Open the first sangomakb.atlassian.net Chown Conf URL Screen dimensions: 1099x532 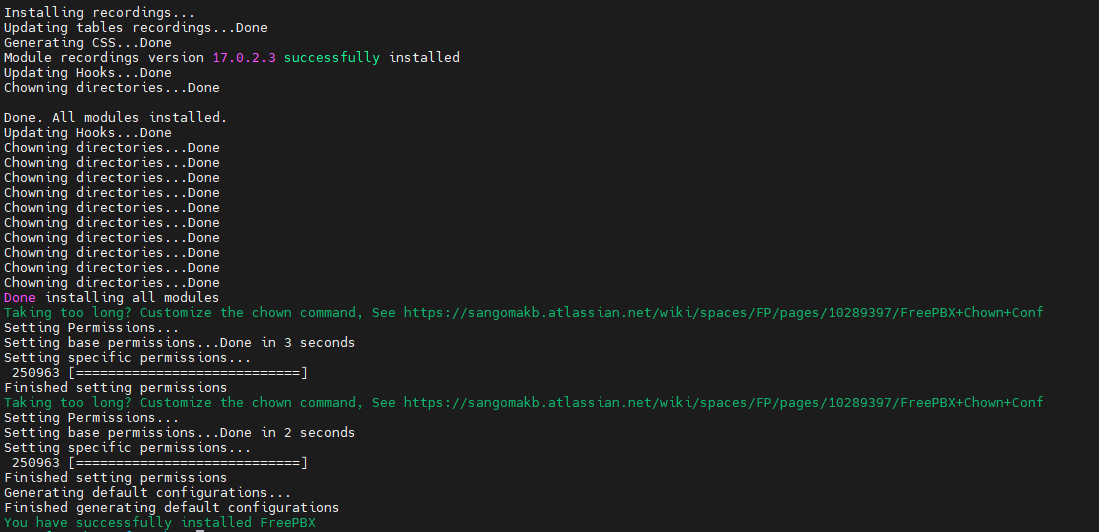[x=723, y=313]
